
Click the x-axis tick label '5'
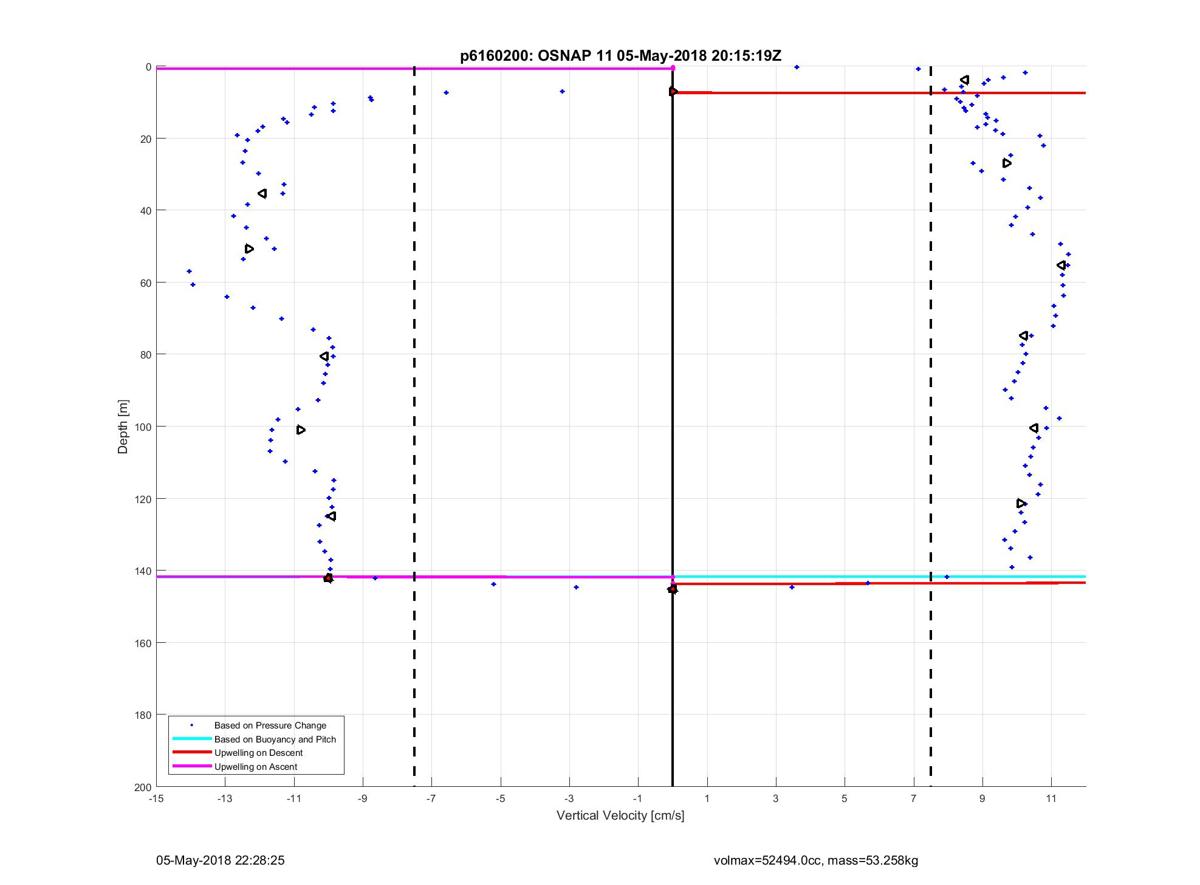(845, 799)
